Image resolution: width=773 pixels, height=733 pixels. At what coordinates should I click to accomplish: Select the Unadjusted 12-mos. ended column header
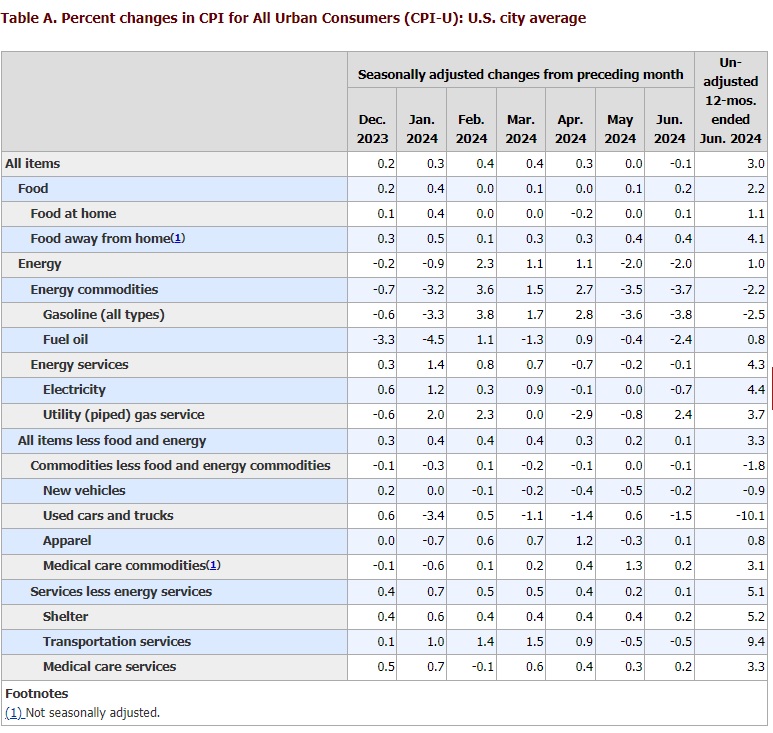738,100
